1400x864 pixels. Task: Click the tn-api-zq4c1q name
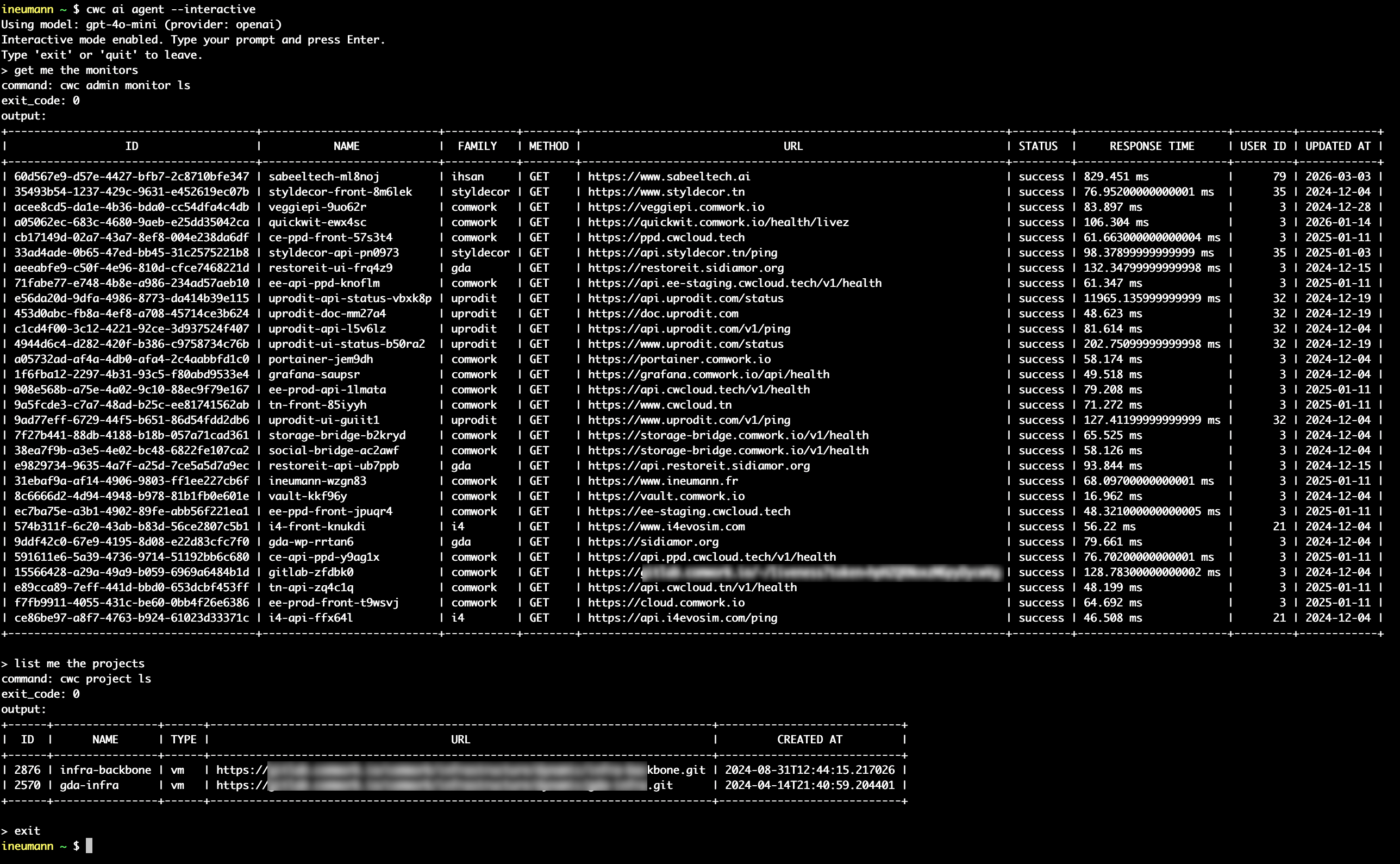coord(311,587)
